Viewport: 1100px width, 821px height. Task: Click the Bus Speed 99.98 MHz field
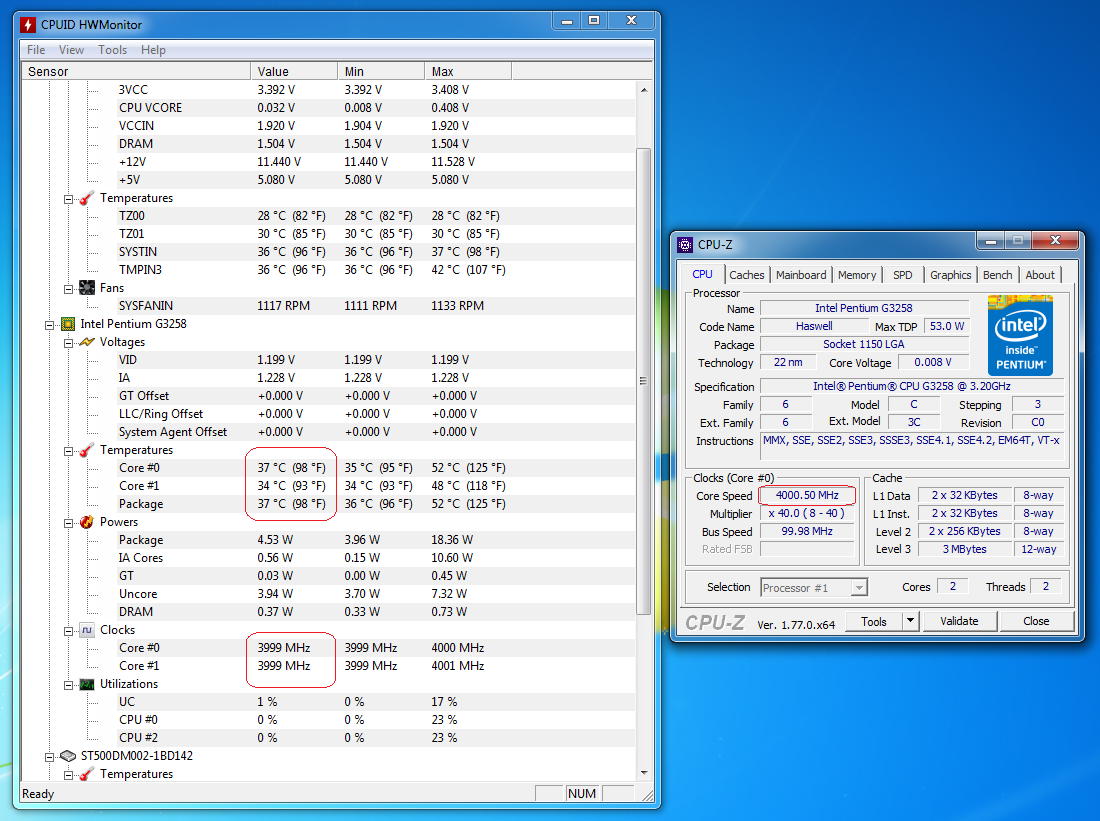807,532
